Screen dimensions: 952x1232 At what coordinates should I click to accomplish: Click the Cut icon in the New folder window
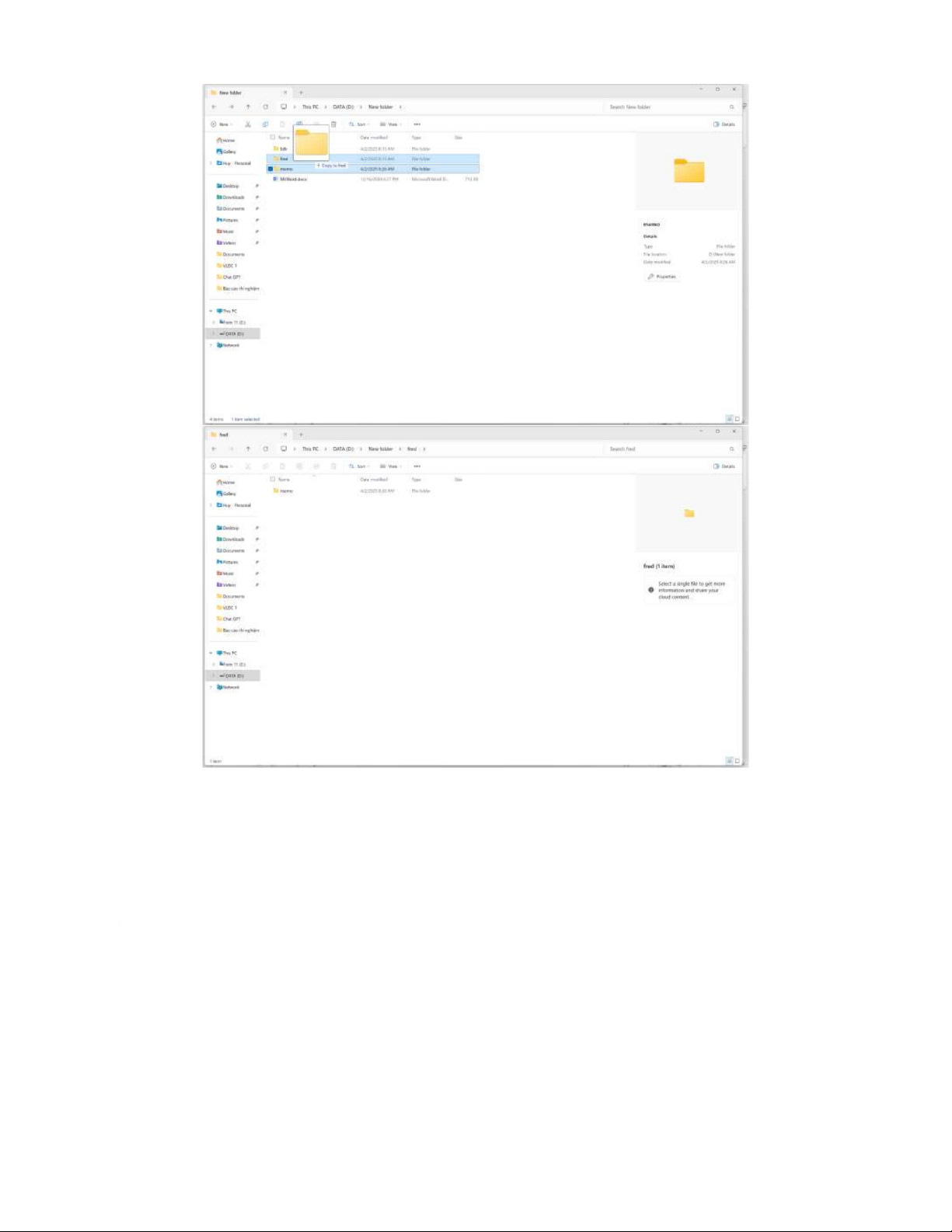(248, 124)
